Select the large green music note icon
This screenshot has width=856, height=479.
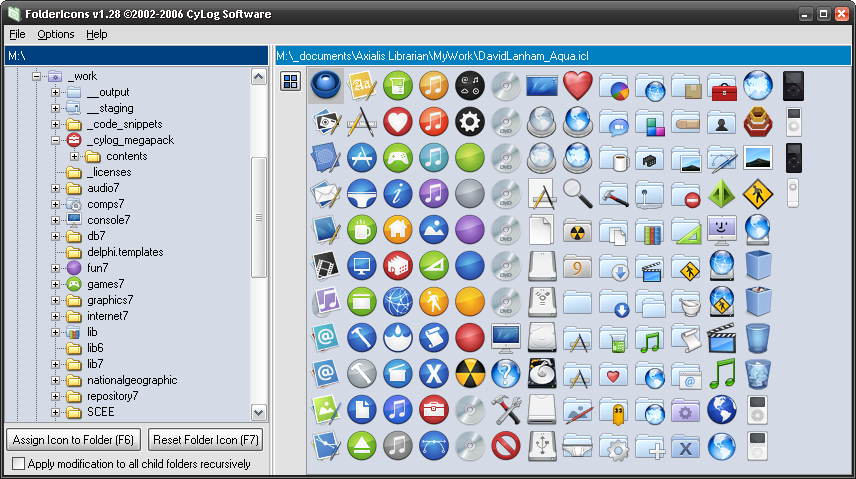coord(722,374)
